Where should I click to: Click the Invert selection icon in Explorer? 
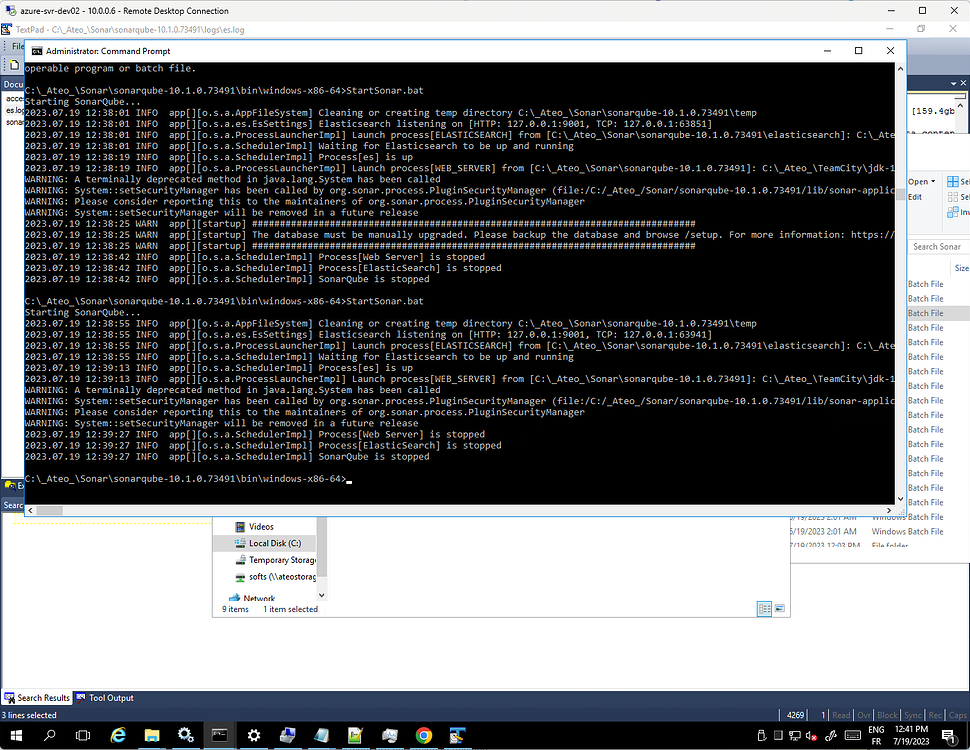tap(951, 211)
